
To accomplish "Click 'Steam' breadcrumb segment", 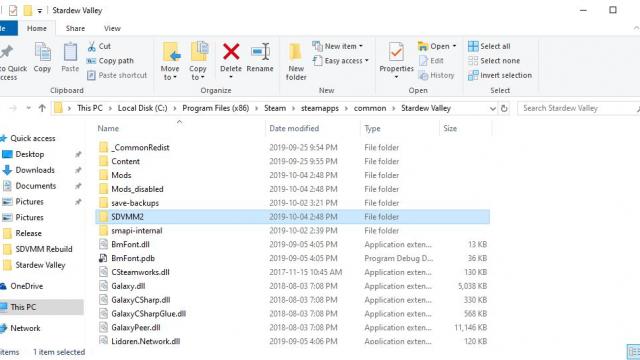I will click(x=275, y=108).
